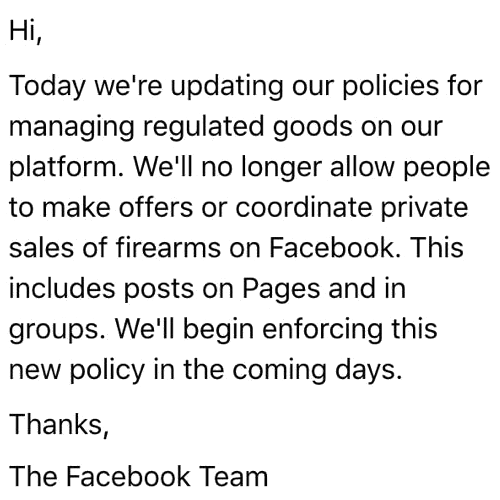Click the word "people"

[447, 169]
